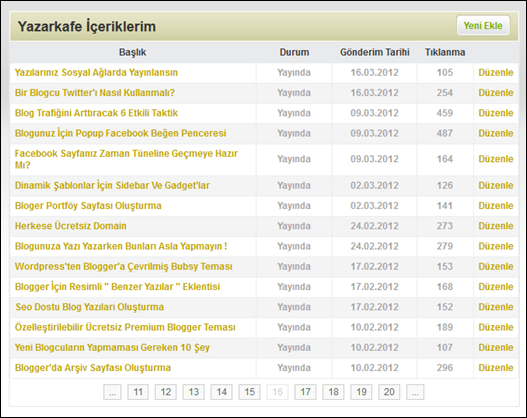Click Düzenle for Facebook Sayfanız Zaman Tüneline row
The image size is (527, 418).
[496, 159]
